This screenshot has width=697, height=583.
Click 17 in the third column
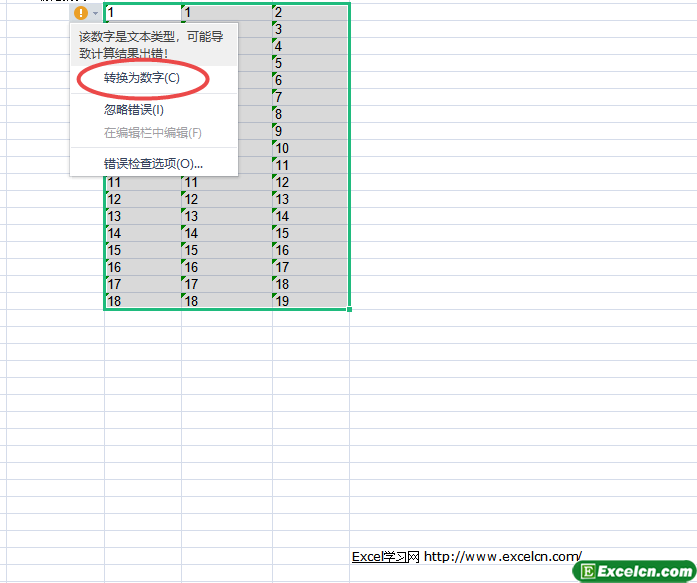click(x=310, y=267)
